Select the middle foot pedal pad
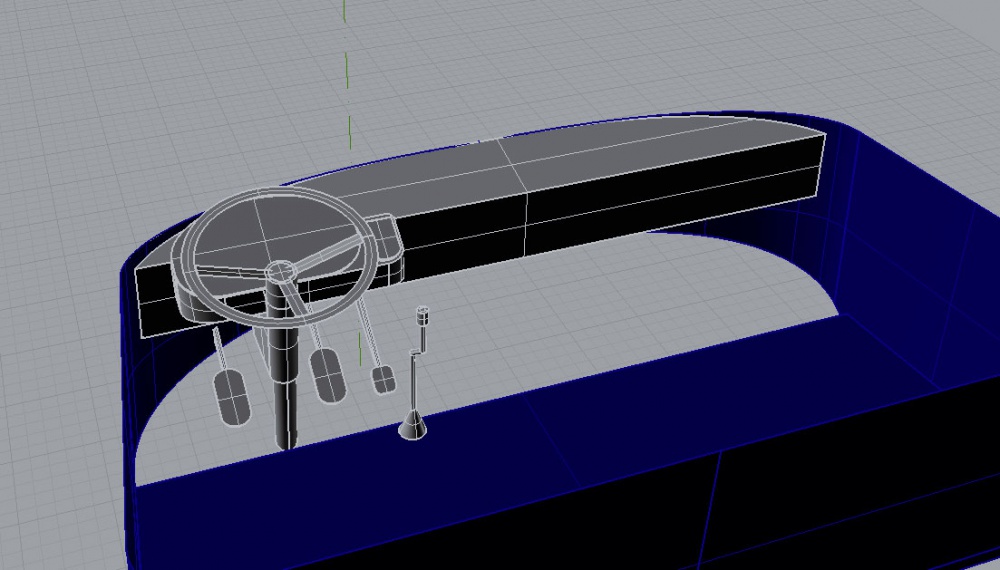1000x570 pixels. (328, 376)
